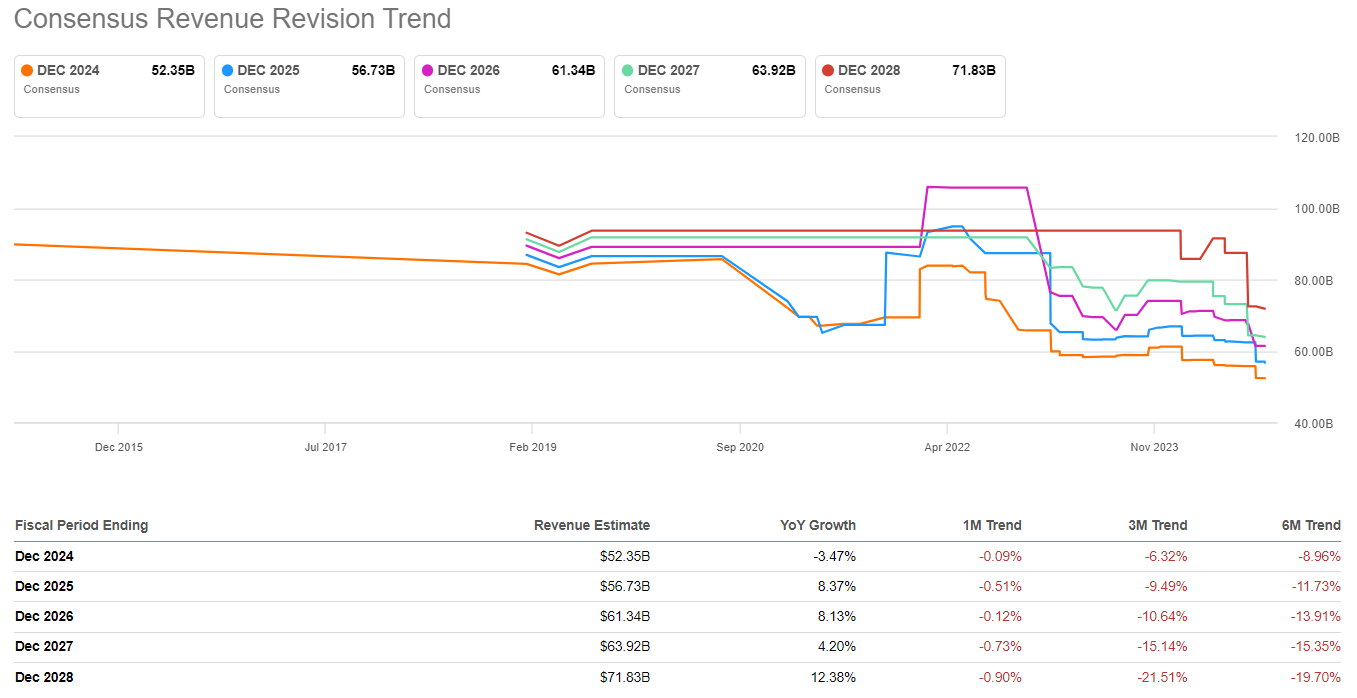Click the Revenue Estimate column header
Image resolution: width=1357 pixels, height=698 pixels.
591,525
